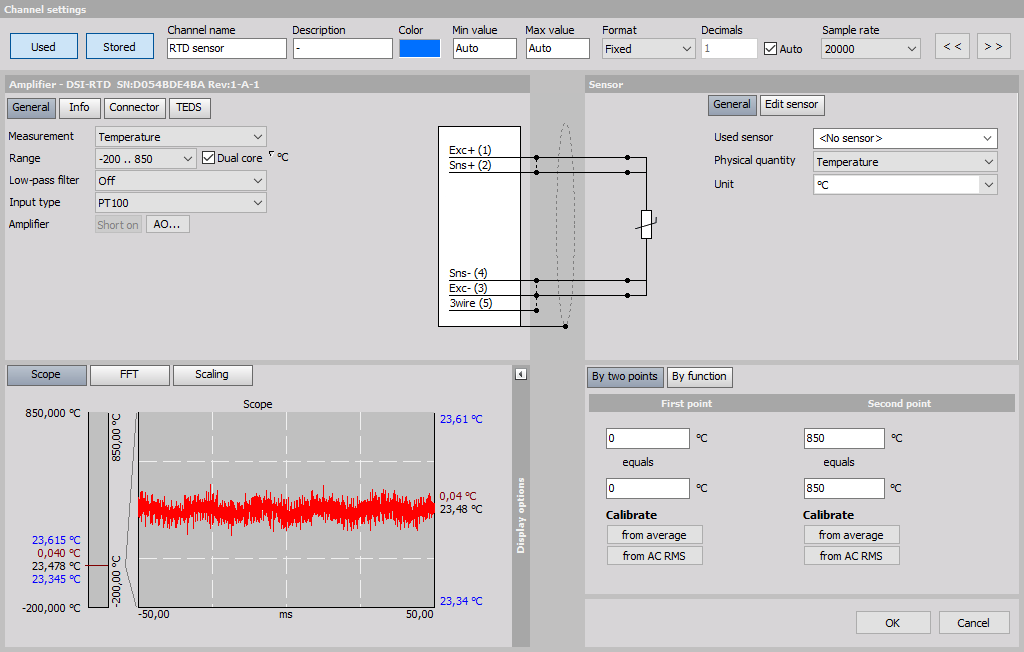Click the Max value field
The width and height of the screenshot is (1024, 652).
click(558, 48)
